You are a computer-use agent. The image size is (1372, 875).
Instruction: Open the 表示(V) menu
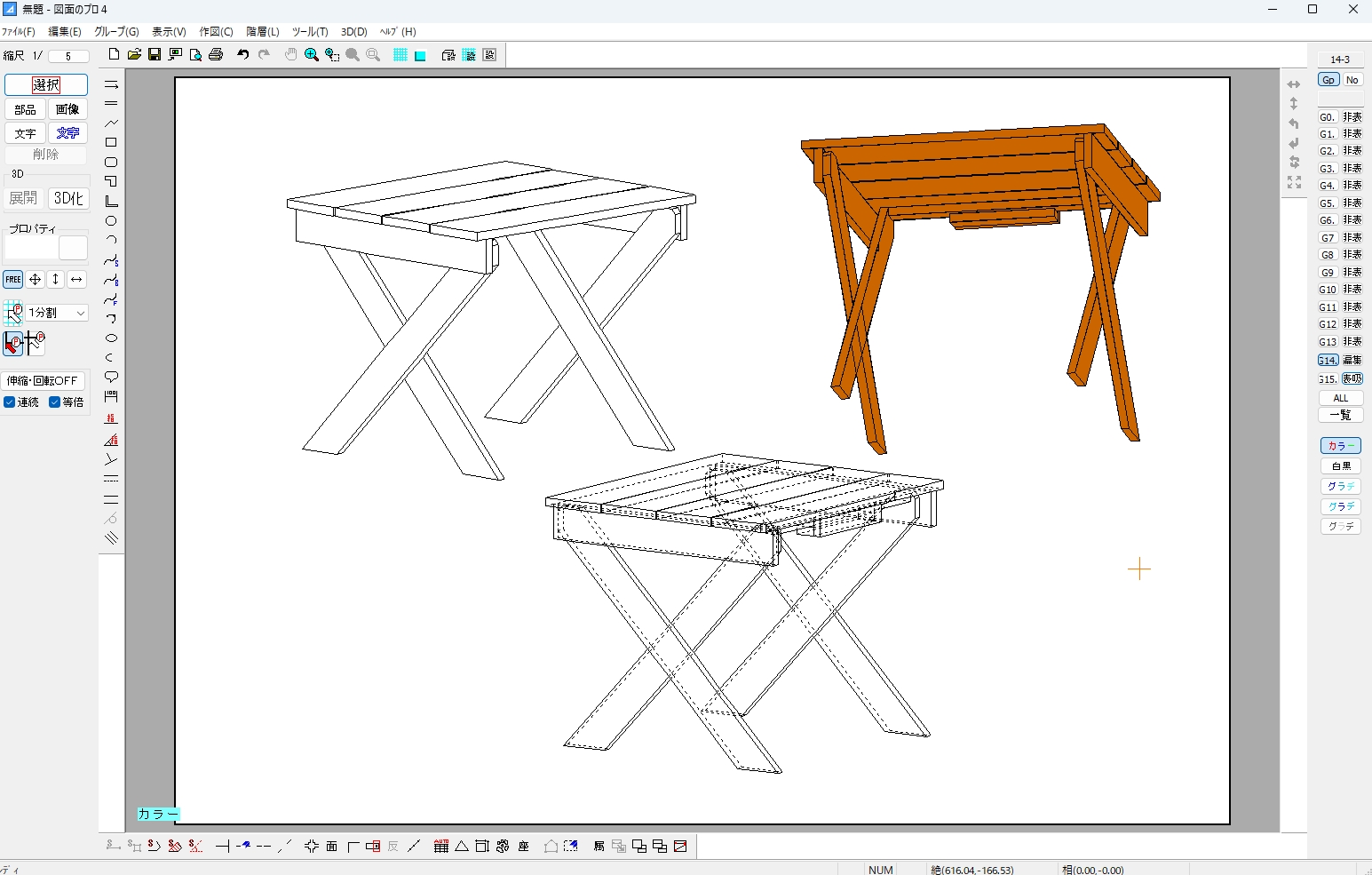pyautogui.click(x=167, y=32)
